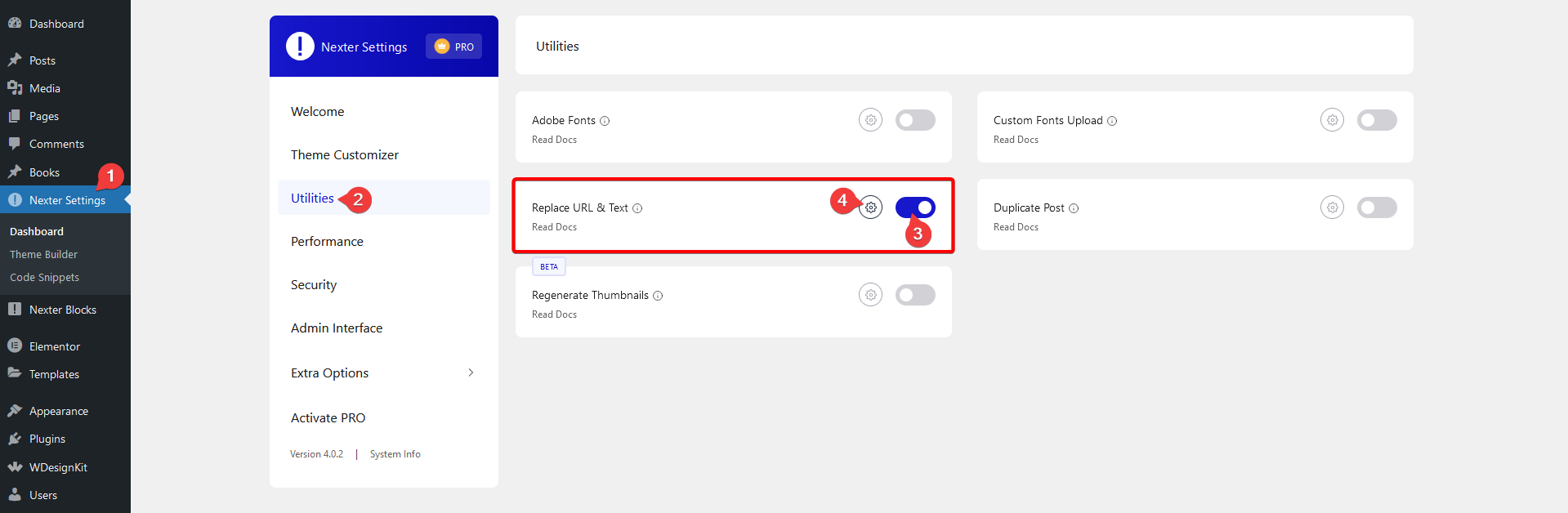This screenshot has width=1568, height=513.
Task: Open Templates via its folder icon
Action: point(16,374)
